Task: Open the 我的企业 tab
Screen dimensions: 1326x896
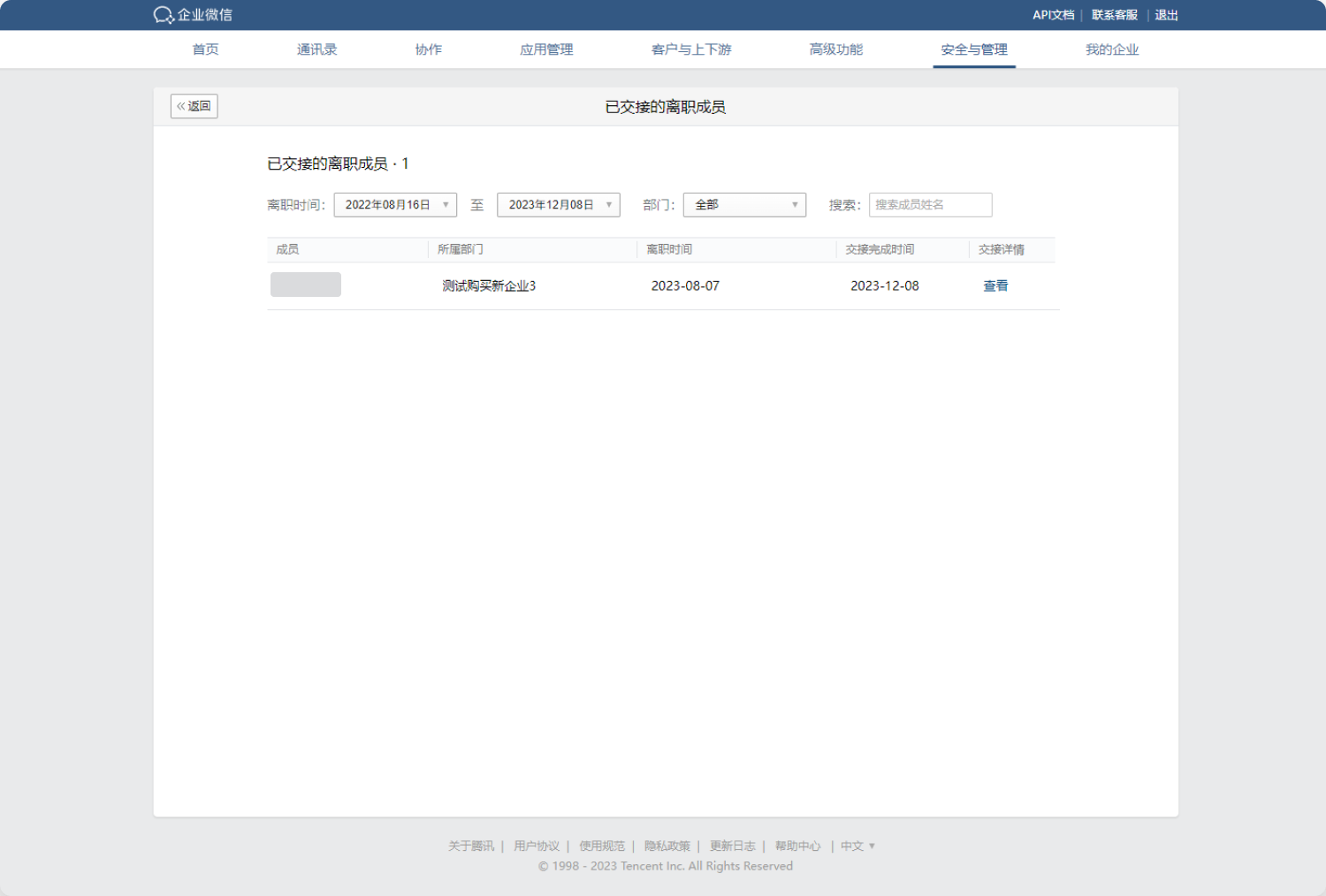Action: tap(1111, 49)
